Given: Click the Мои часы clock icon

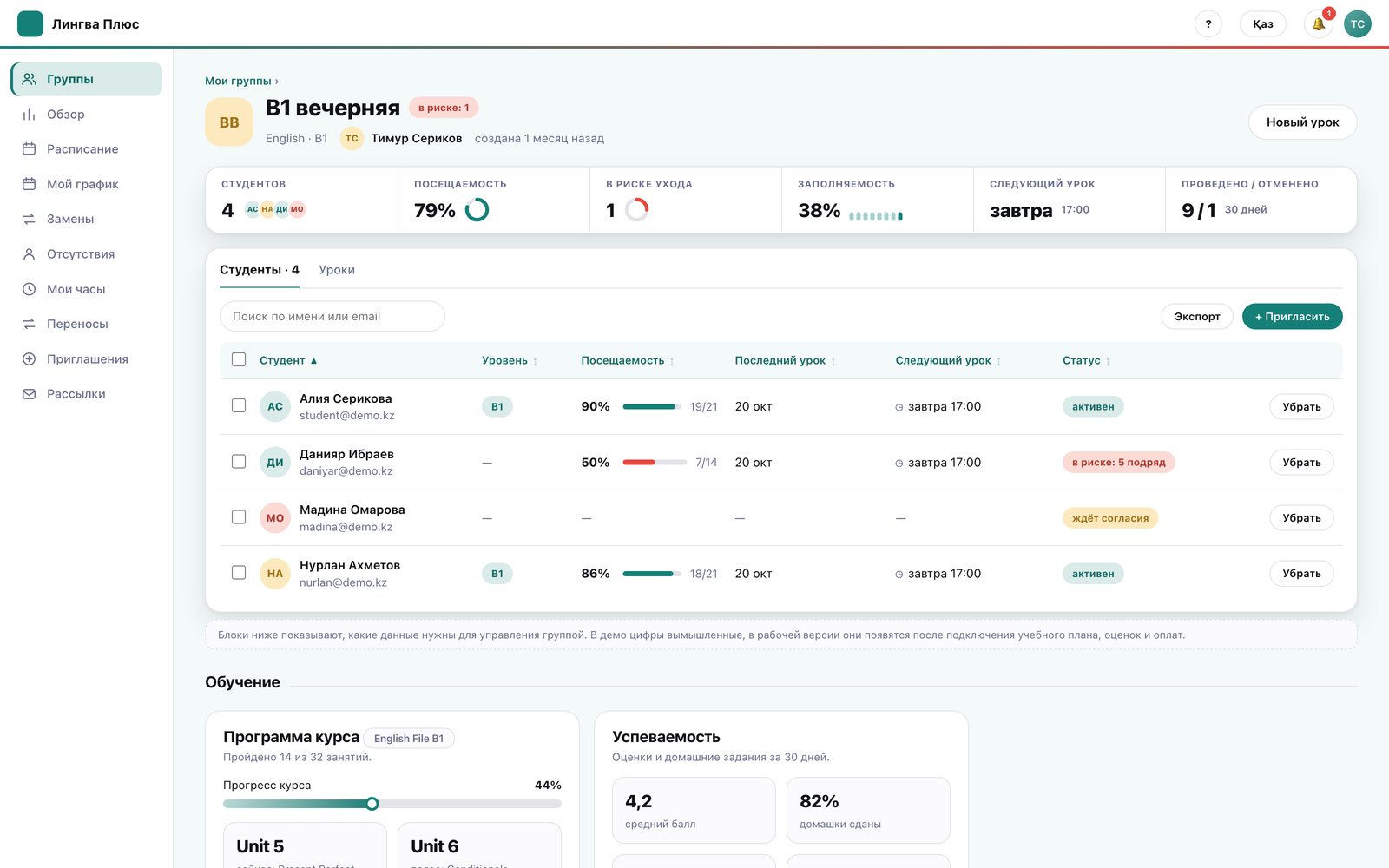Looking at the screenshot, I should [x=29, y=289].
